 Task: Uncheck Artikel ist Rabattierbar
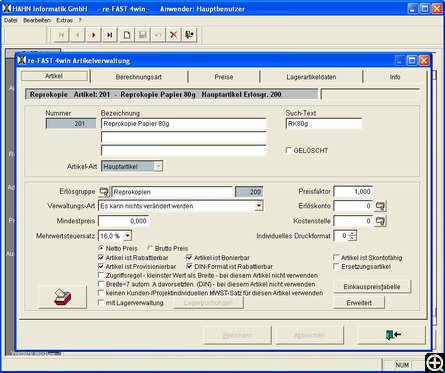coord(101,258)
